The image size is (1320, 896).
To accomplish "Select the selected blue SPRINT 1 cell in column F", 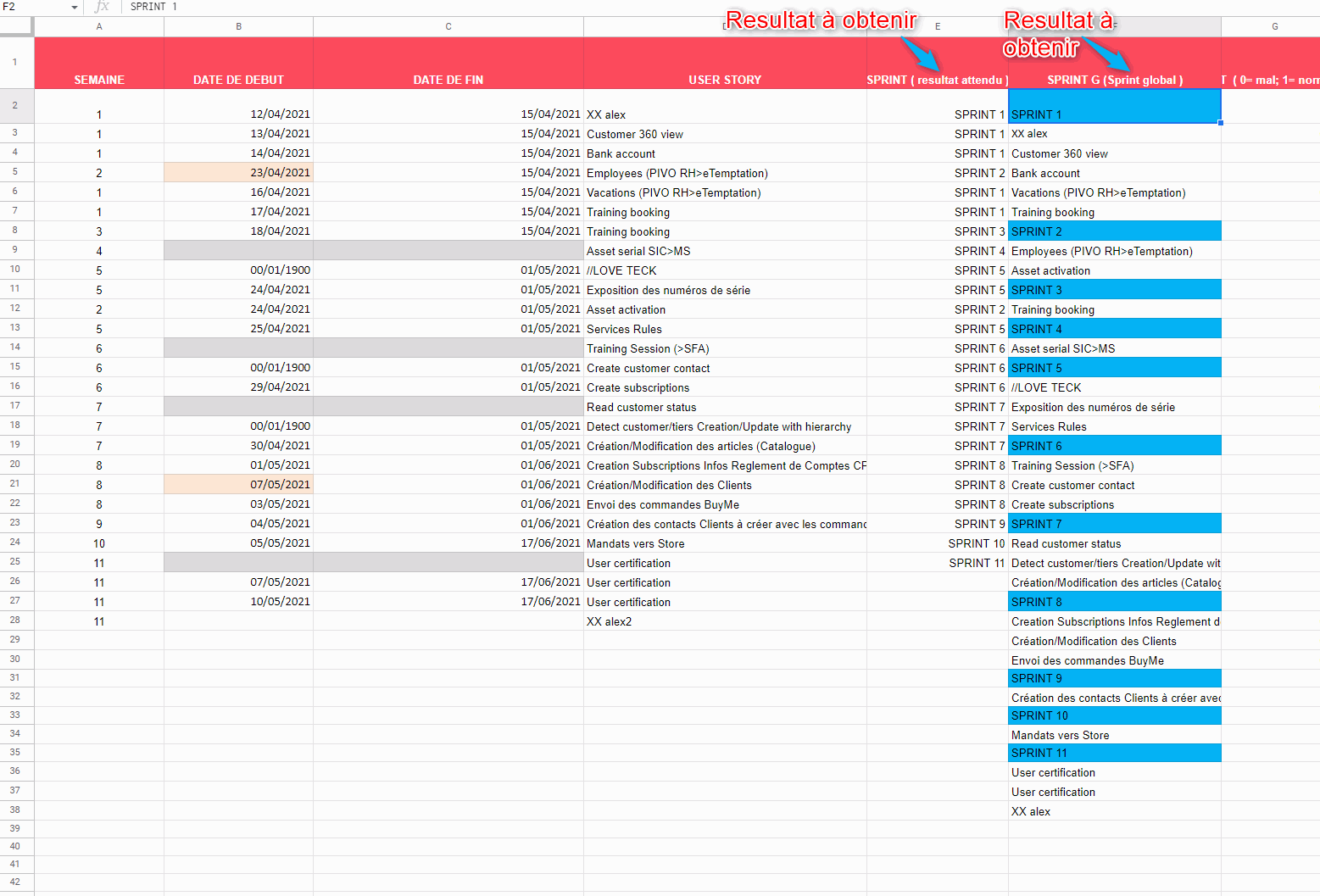I will (1115, 106).
